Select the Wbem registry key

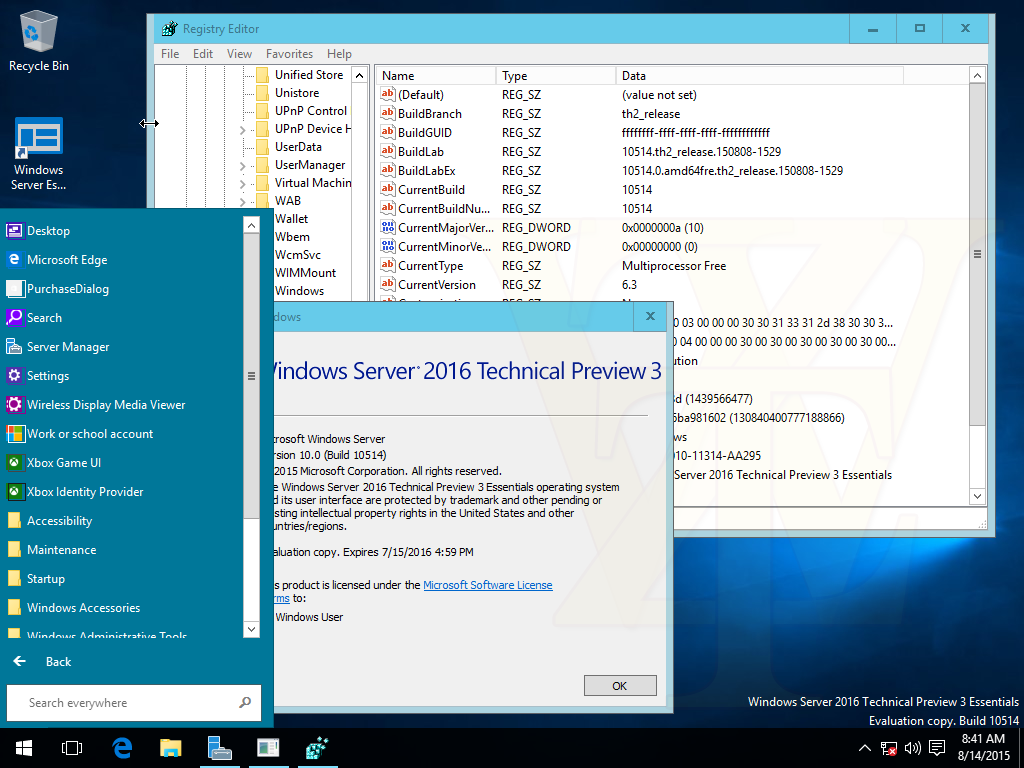(x=292, y=237)
